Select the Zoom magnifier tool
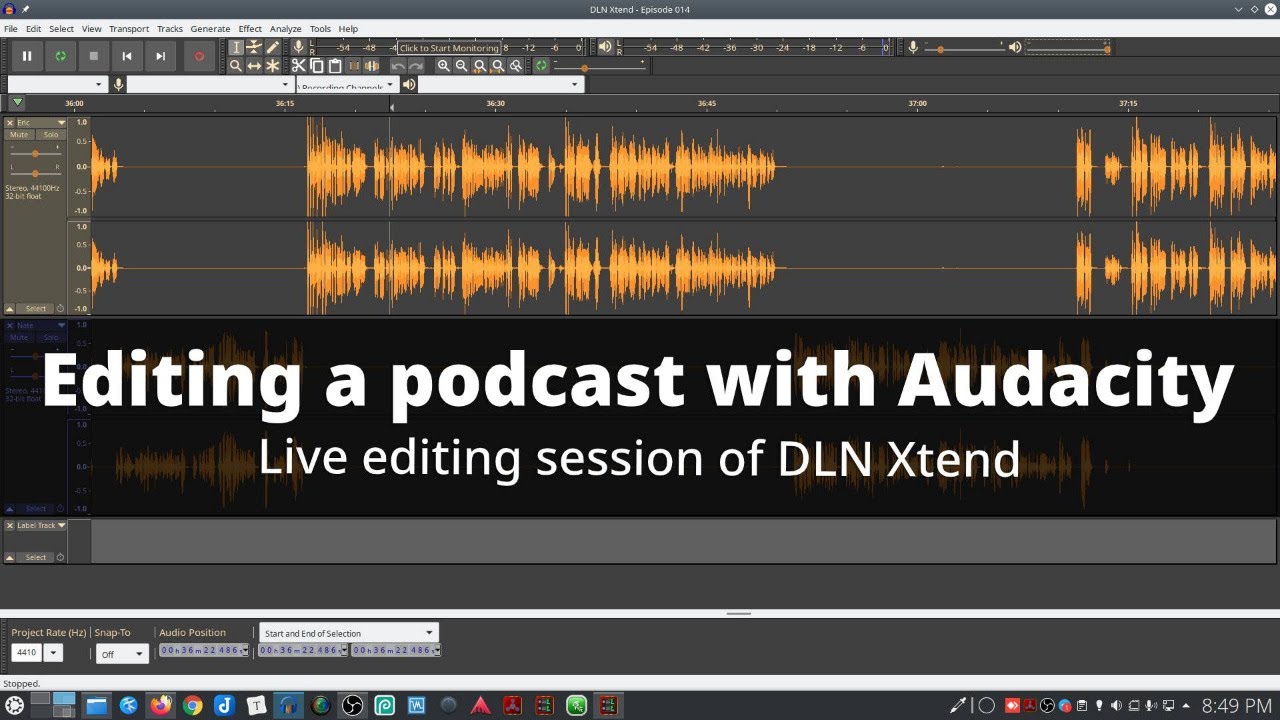 tap(236, 66)
